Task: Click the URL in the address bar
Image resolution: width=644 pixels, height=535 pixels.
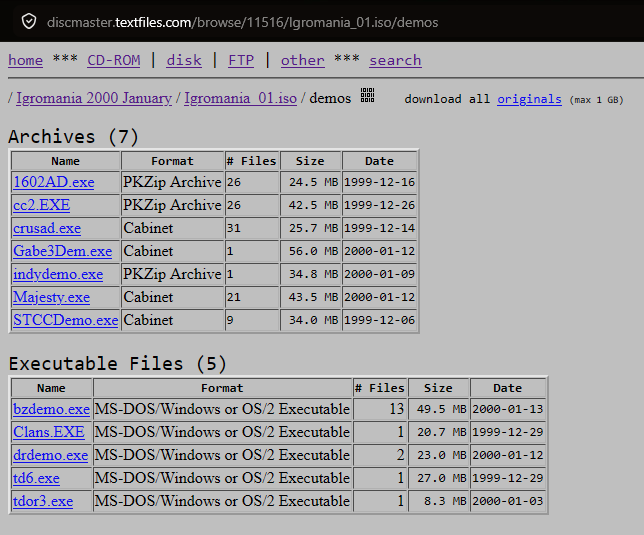Action: [x=242, y=22]
